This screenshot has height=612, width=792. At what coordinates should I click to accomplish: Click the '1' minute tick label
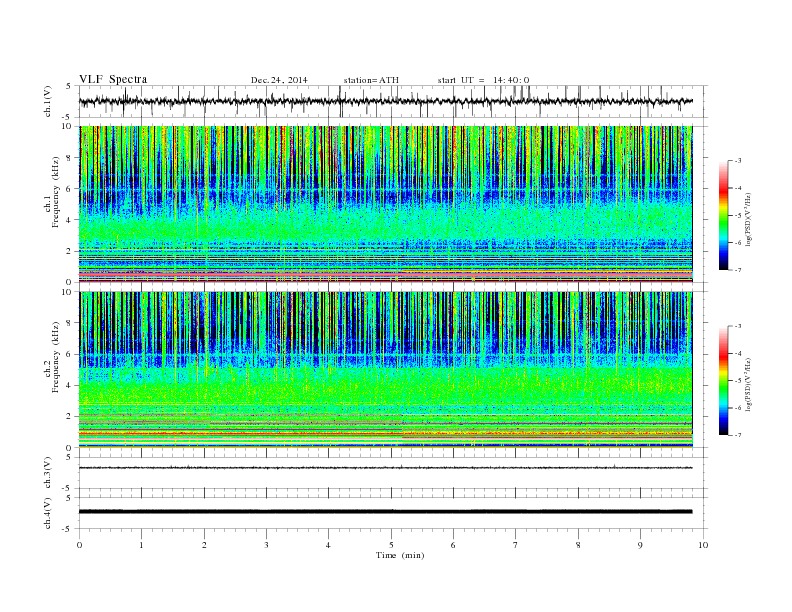coord(141,545)
